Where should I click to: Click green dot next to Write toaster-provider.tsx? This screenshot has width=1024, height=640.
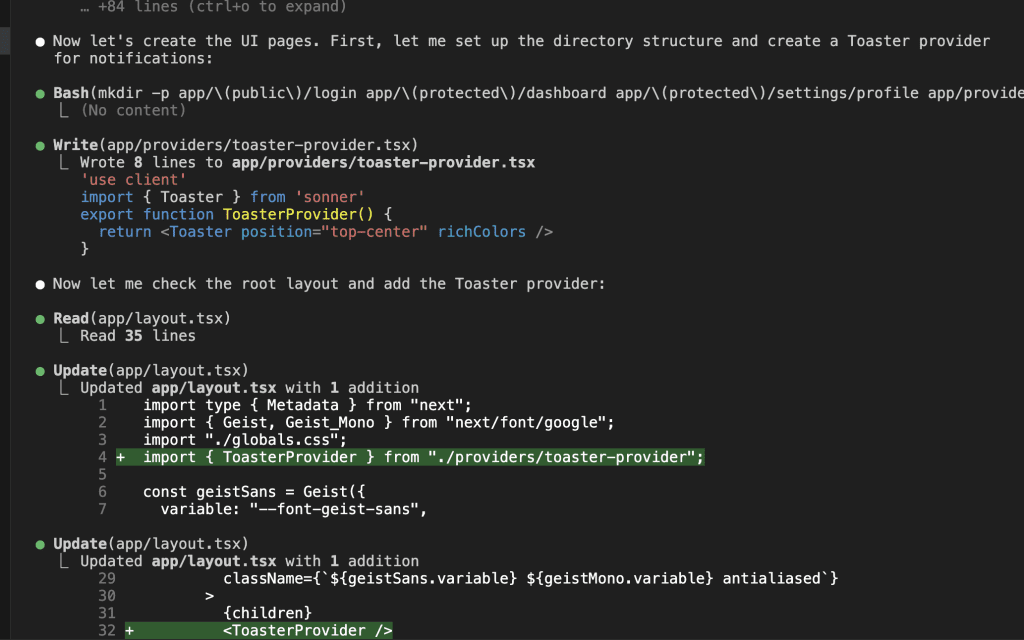coord(40,146)
